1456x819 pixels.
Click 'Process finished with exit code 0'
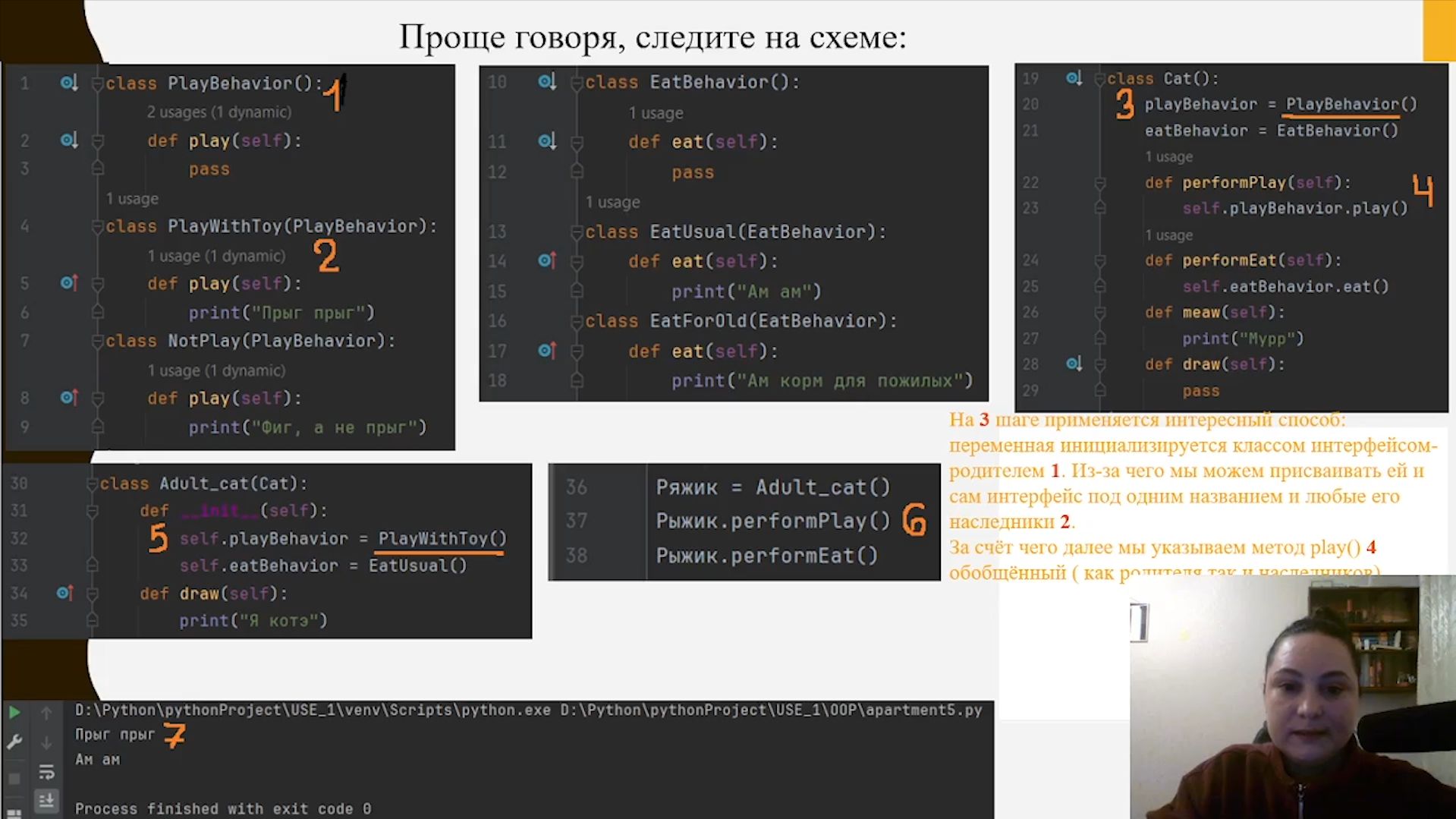(x=223, y=809)
